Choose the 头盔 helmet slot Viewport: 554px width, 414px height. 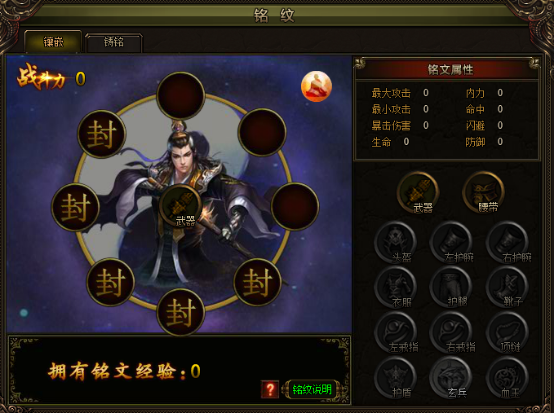tap(395, 243)
